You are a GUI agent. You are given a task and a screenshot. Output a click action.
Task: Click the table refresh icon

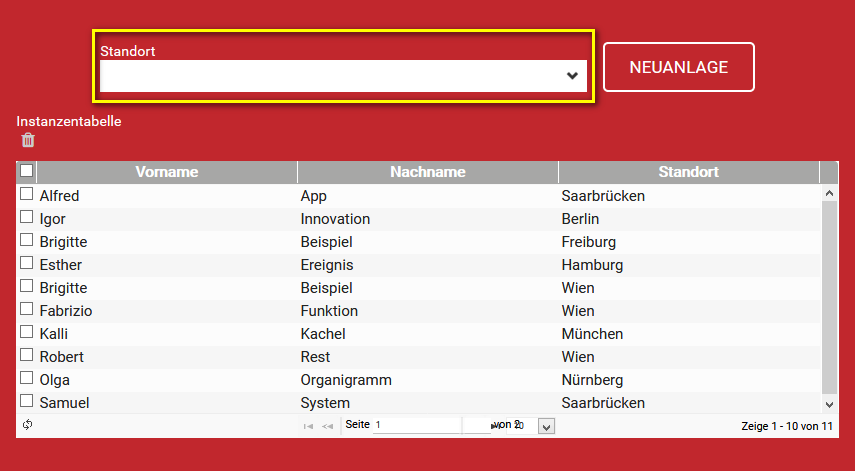tap(27, 425)
